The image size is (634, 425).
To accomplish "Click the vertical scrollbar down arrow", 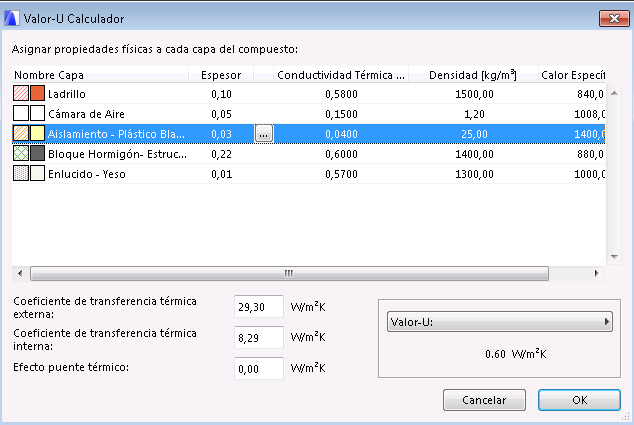I will coord(614,257).
